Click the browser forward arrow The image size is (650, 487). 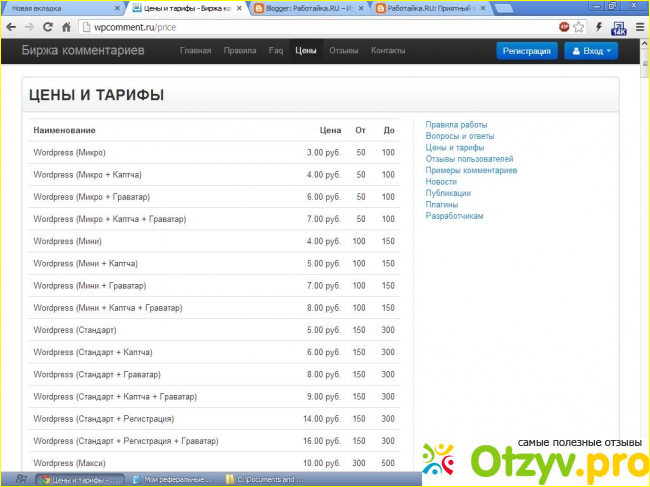(29, 26)
